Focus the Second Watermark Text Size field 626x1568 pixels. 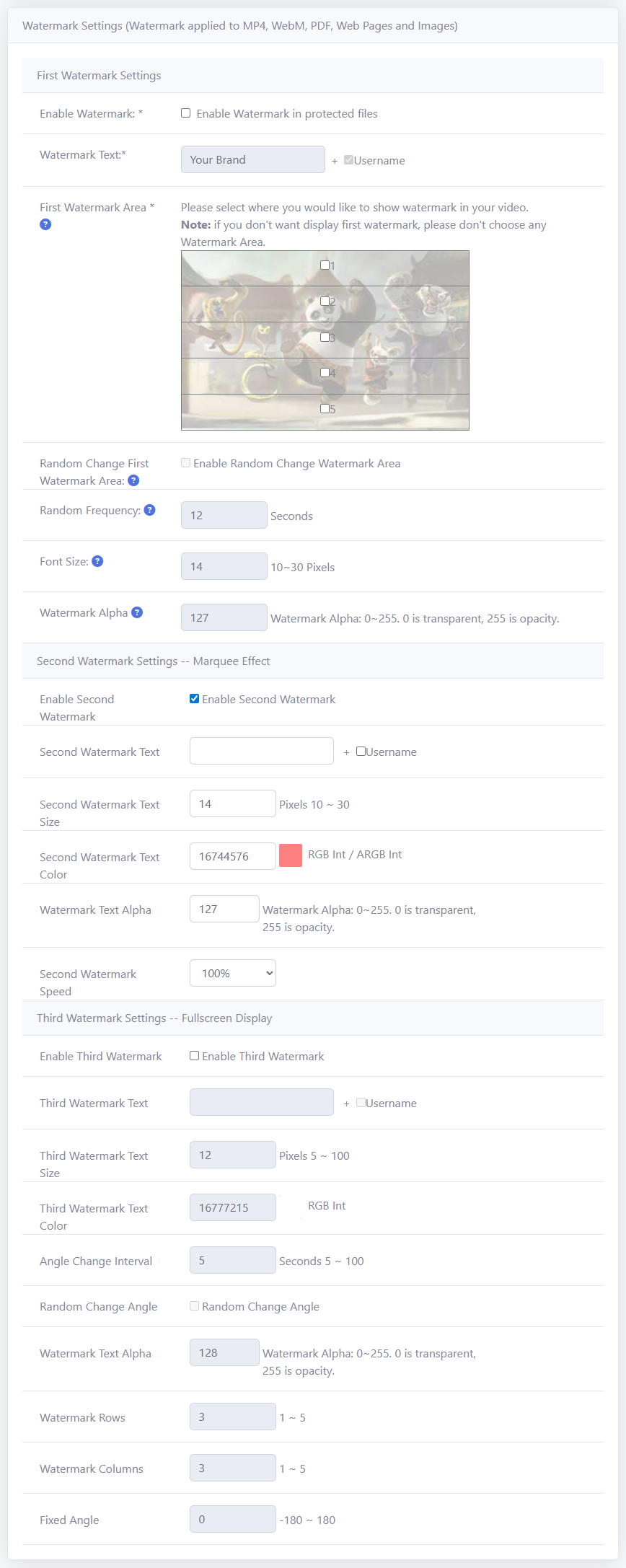click(232, 803)
